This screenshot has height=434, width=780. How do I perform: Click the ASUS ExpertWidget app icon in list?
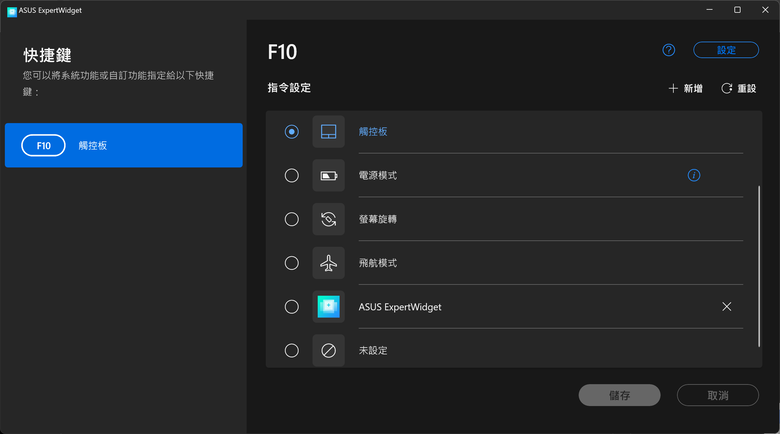[328, 307]
